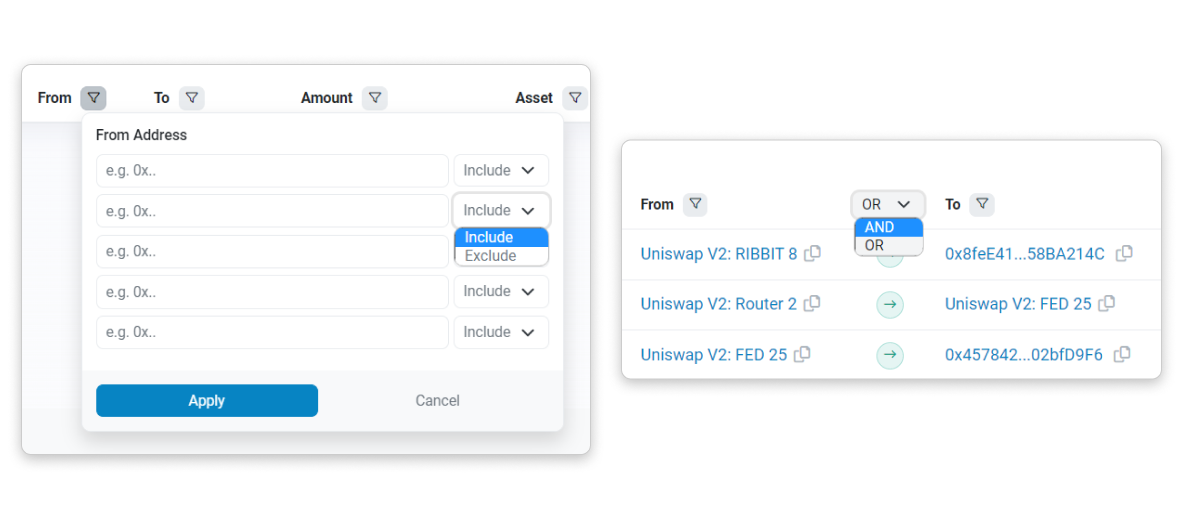Viewport: 1183px width, 519px height.
Task: Open the first Include dropdown
Action: click(x=501, y=171)
